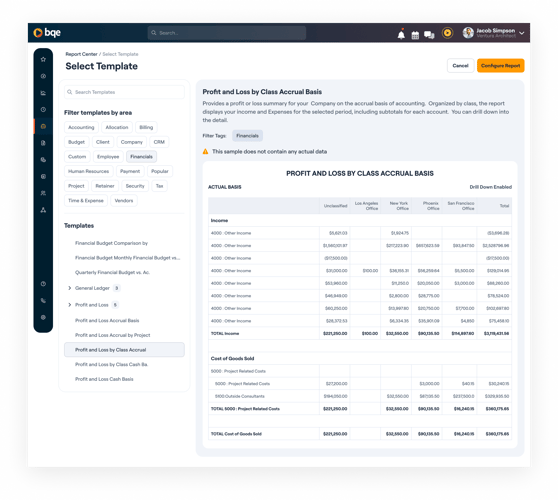The height and width of the screenshot is (500, 558).
Task: Select the Popular filter chip
Action: click(160, 171)
